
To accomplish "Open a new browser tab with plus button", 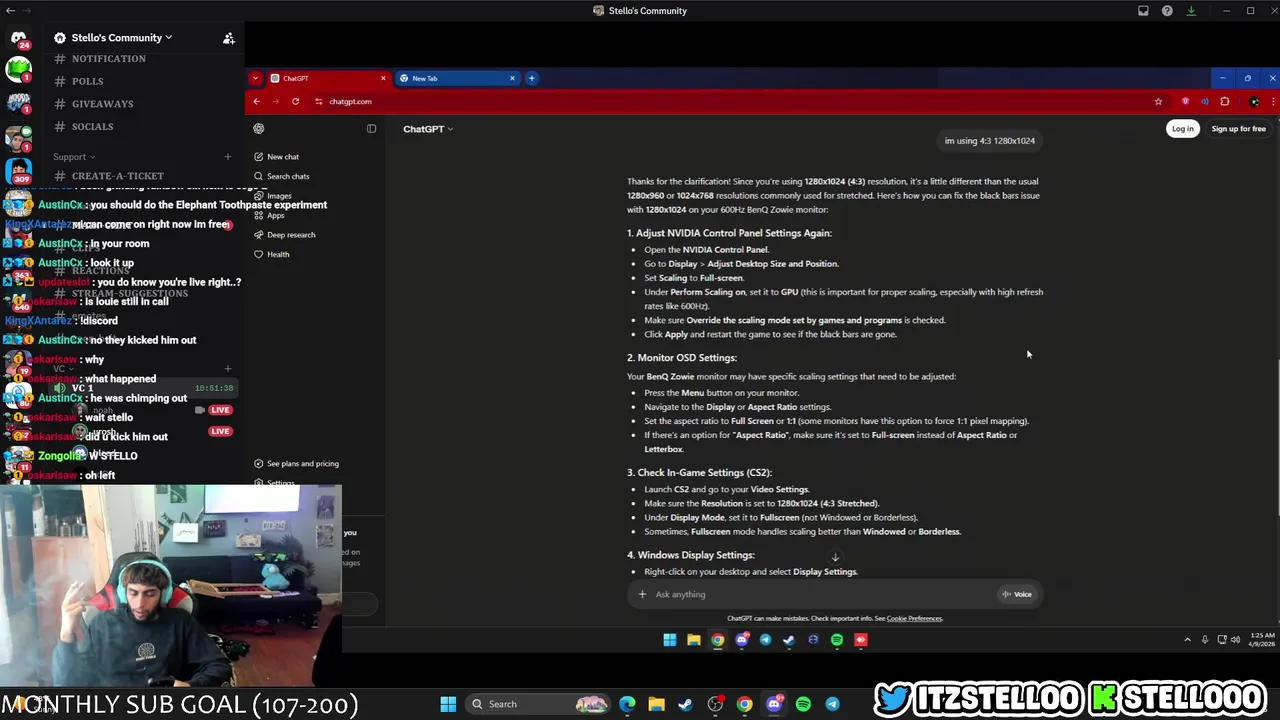I will 532,78.
